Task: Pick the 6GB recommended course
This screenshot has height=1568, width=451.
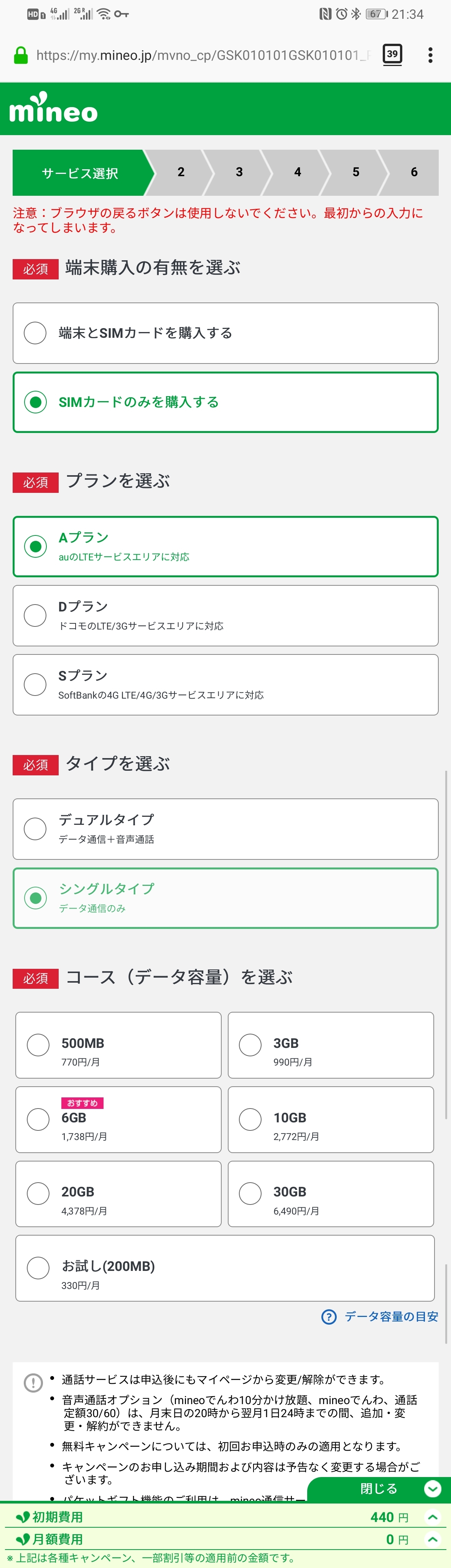Action: (x=38, y=1119)
